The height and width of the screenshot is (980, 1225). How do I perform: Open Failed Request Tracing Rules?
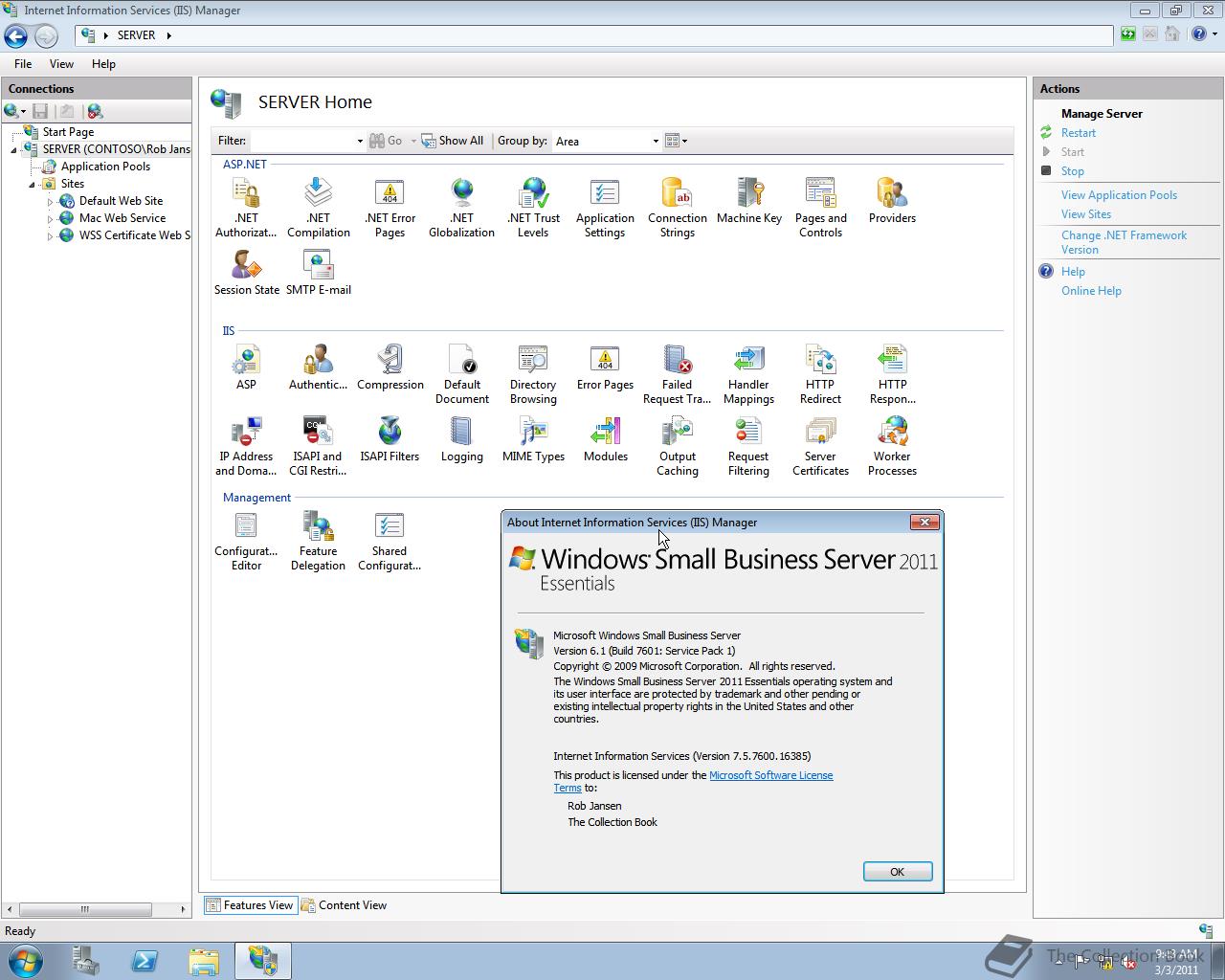click(677, 374)
